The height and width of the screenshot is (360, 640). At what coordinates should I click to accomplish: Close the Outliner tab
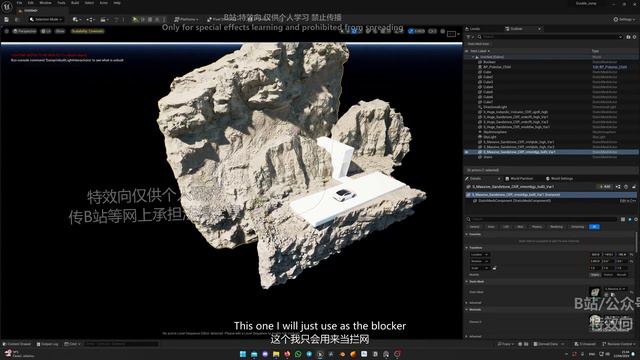coord(539,29)
